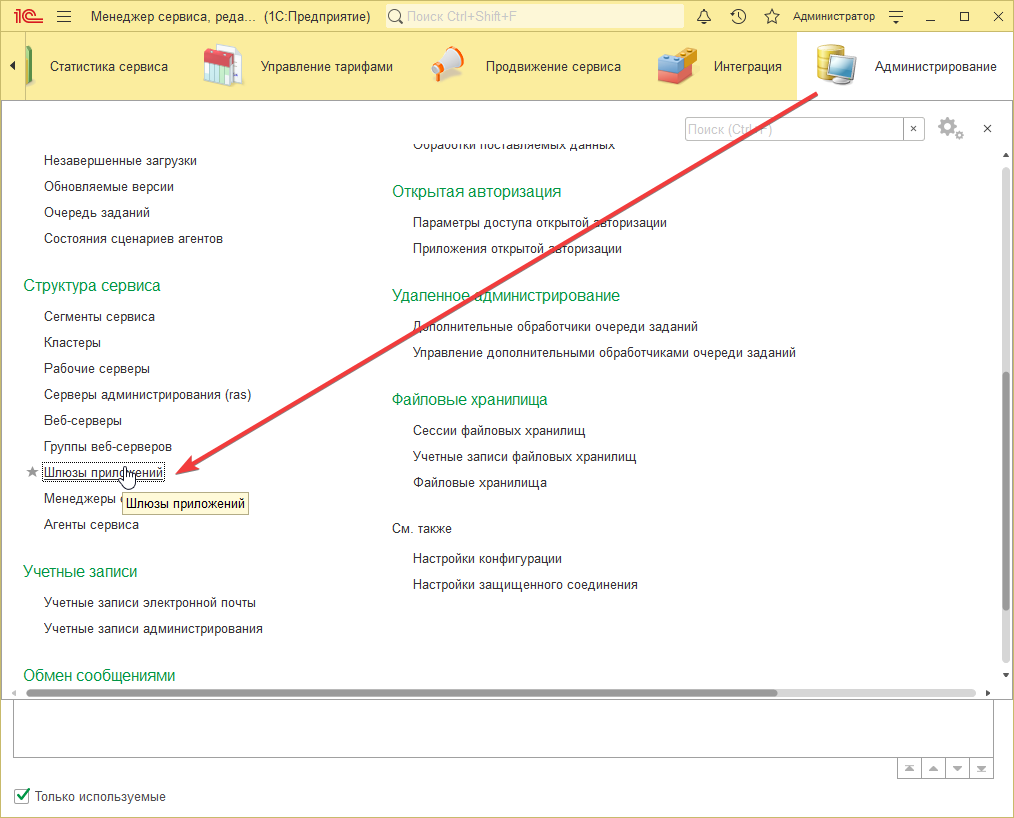Open Шлюзы приложений link

(x=103, y=472)
